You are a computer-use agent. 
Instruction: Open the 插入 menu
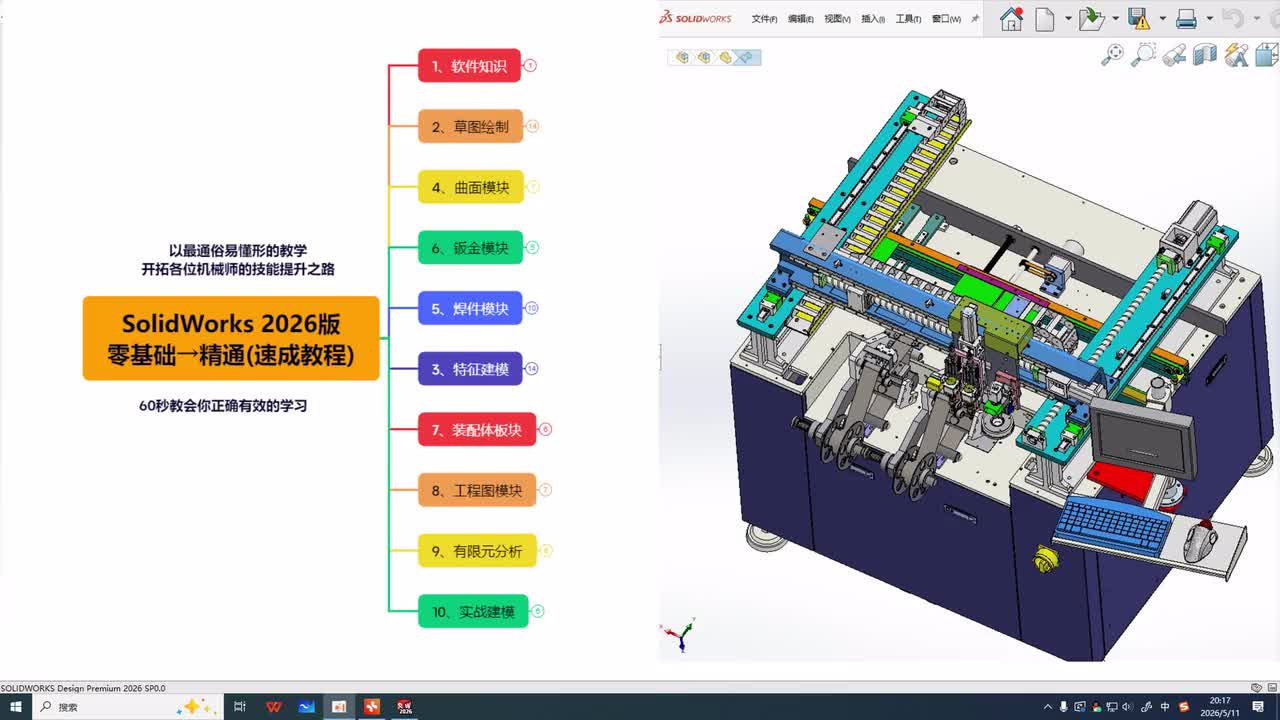pos(873,19)
